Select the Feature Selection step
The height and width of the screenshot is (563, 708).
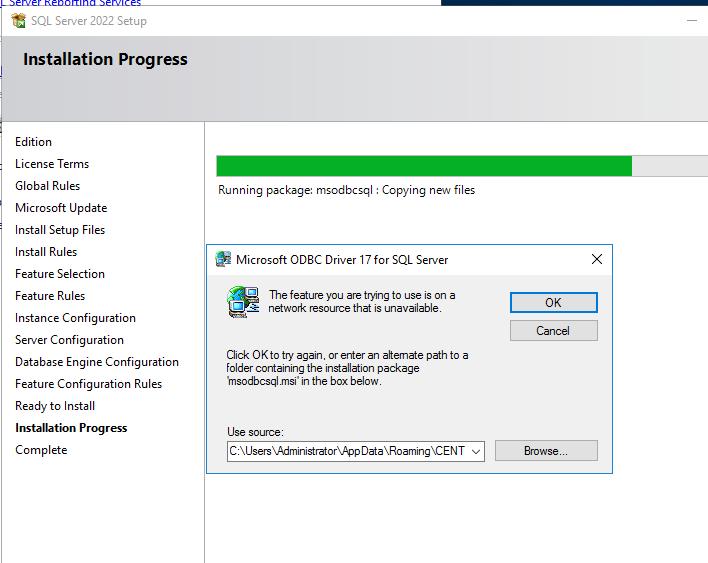tap(60, 274)
